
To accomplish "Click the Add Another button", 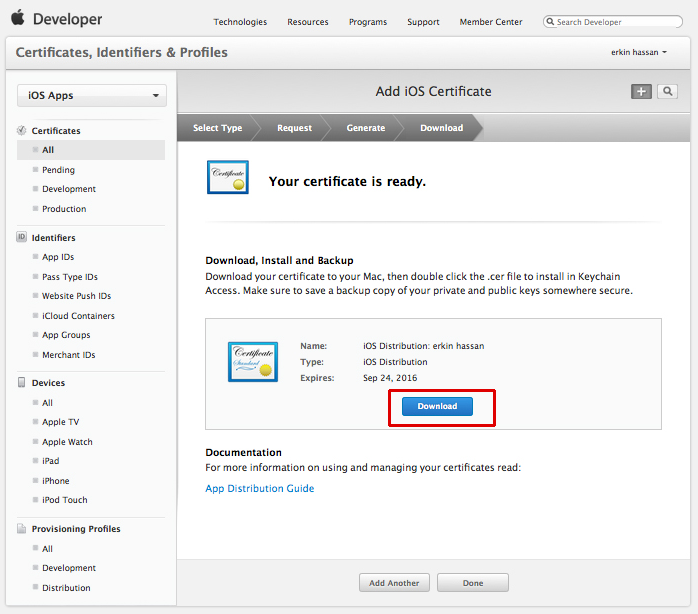I will pyautogui.click(x=394, y=582).
